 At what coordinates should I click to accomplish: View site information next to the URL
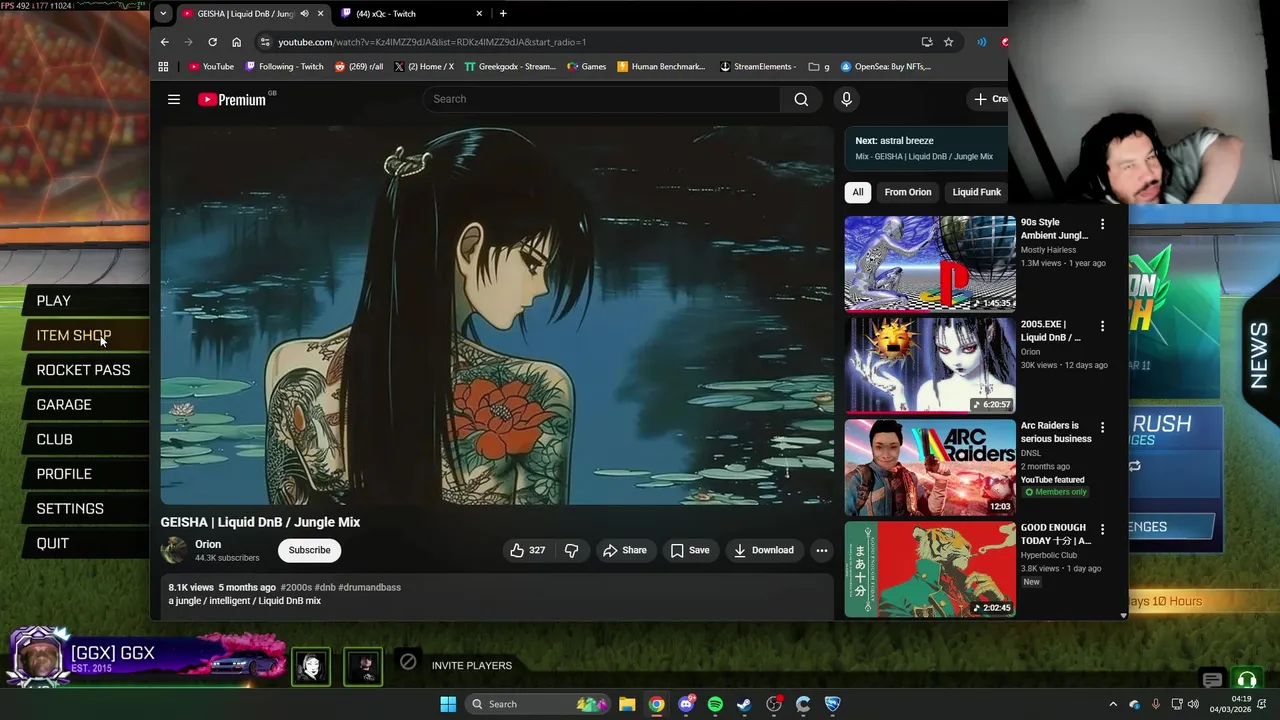point(264,42)
